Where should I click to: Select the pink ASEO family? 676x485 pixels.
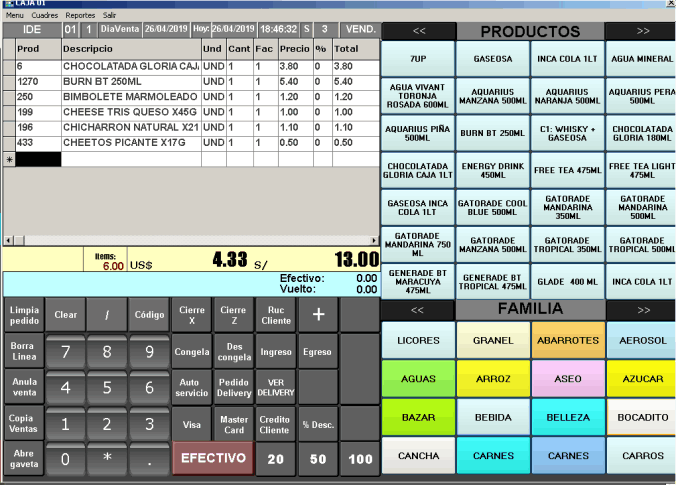pyautogui.click(x=568, y=379)
